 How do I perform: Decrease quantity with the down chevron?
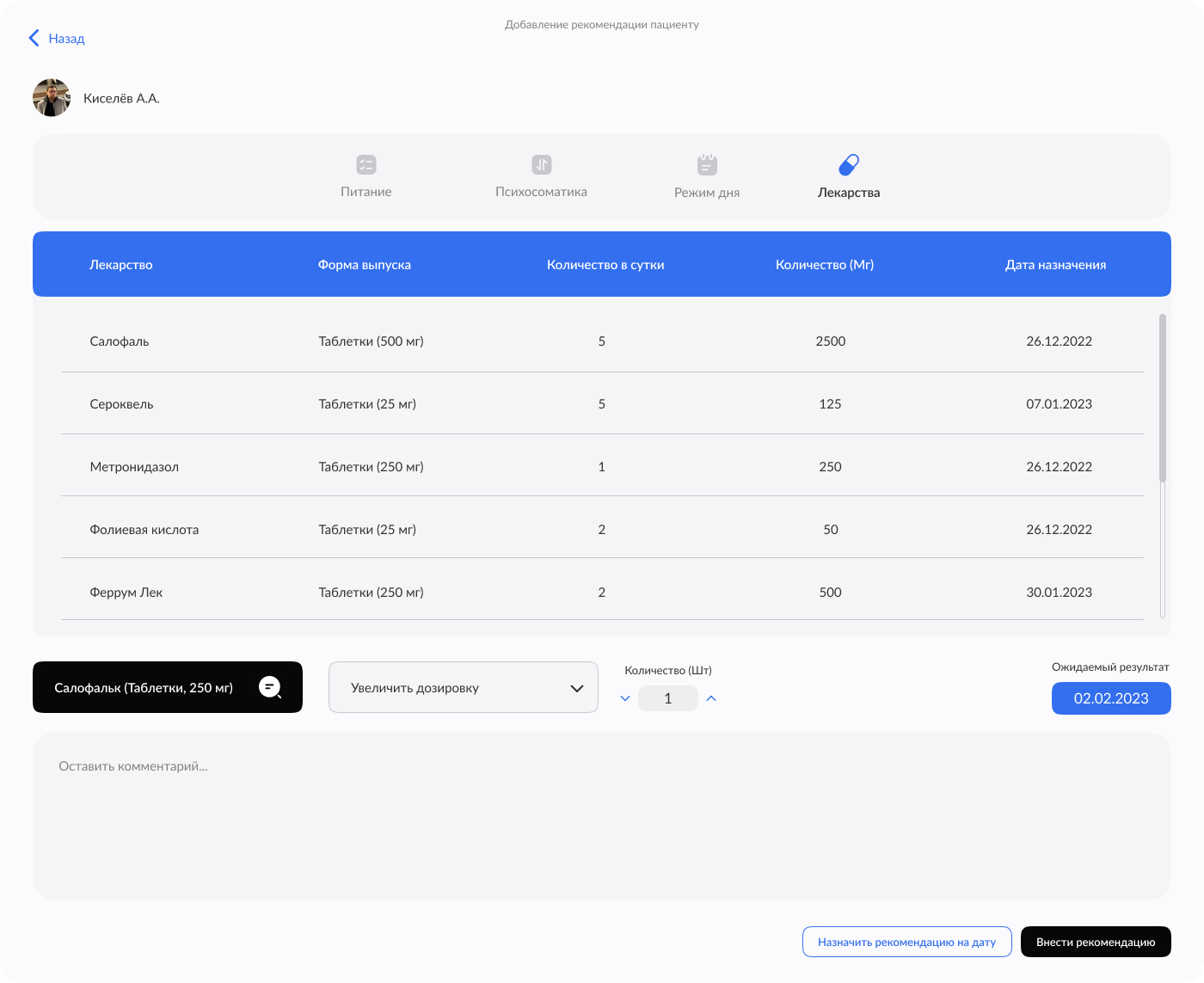pyautogui.click(x=625, y=698)
